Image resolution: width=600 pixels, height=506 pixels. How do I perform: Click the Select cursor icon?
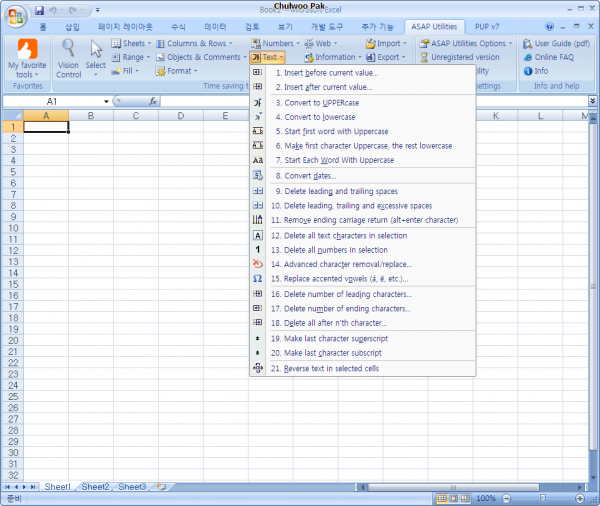[x=96, y=49]
